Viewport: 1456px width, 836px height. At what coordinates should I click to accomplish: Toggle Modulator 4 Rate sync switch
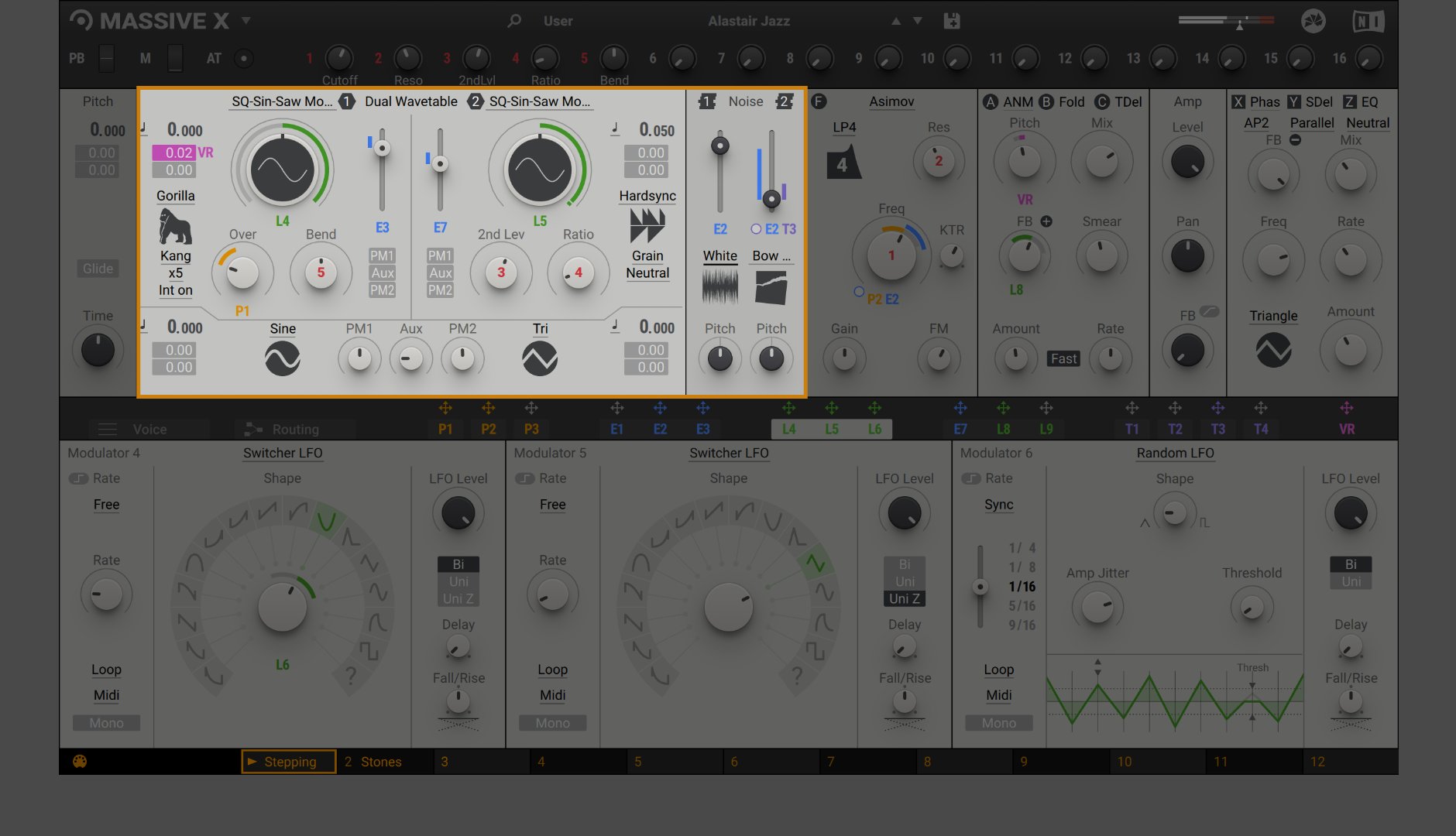pos(79,478)
